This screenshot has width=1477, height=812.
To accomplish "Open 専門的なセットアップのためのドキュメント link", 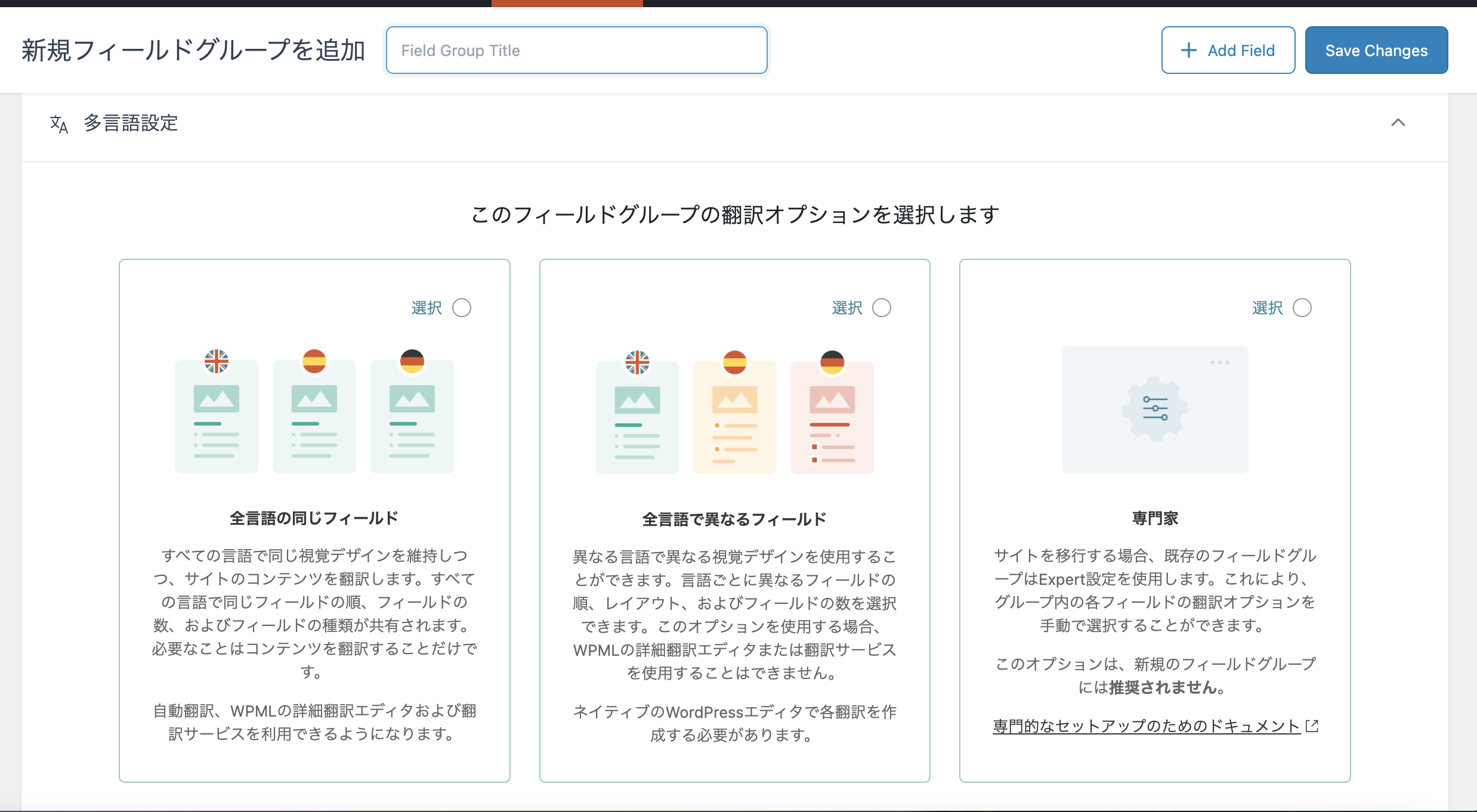I will [x=1147, y=726].
